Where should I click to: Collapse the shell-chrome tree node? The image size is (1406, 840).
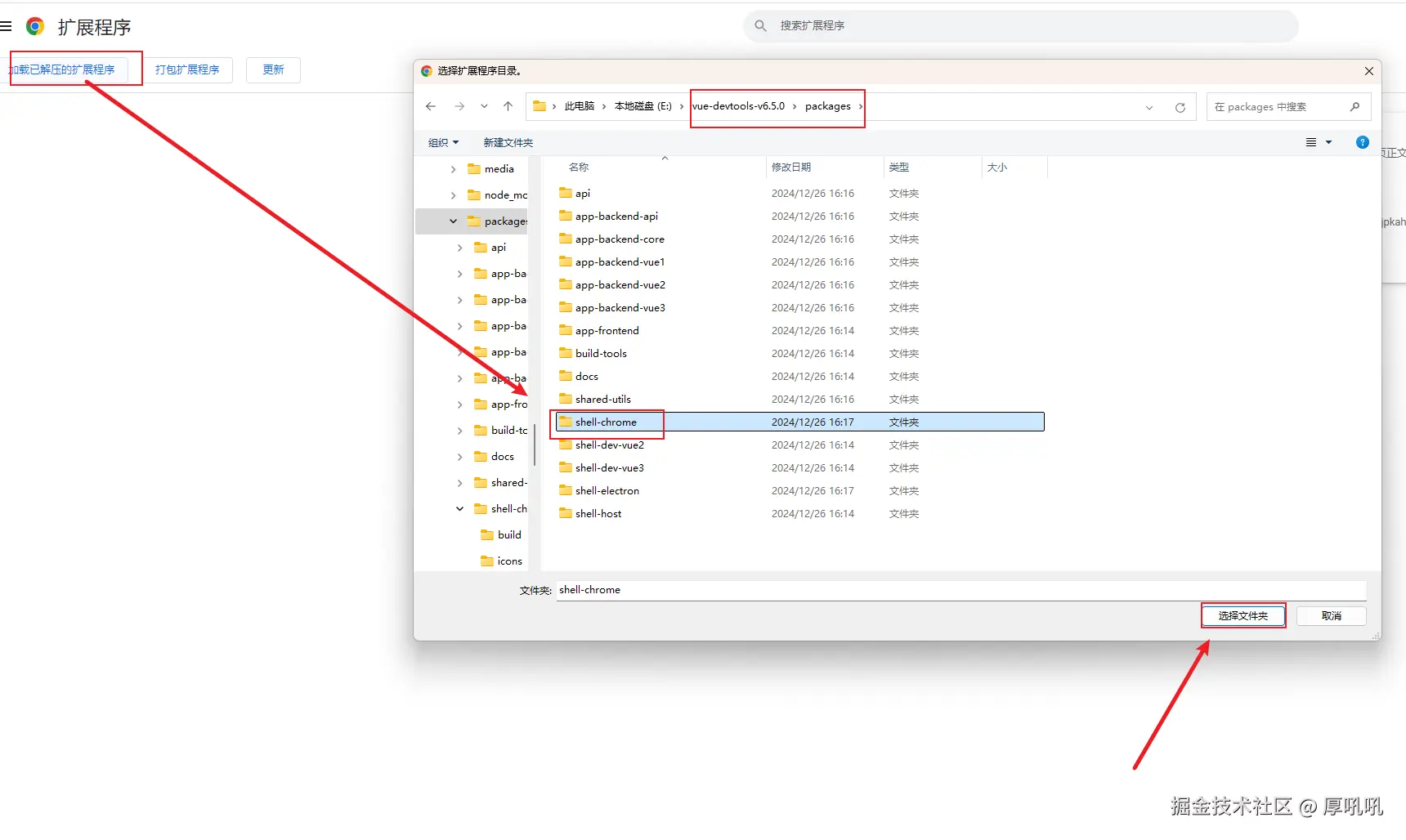coord(460,509)
